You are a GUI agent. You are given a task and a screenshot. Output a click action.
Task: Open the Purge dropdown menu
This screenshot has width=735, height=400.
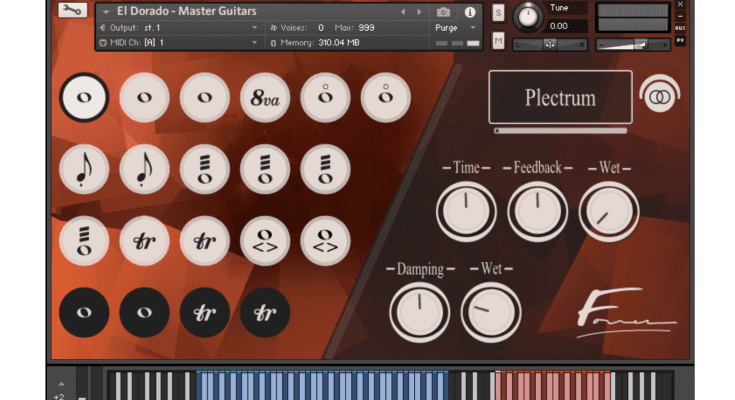(x=456, y=28)
